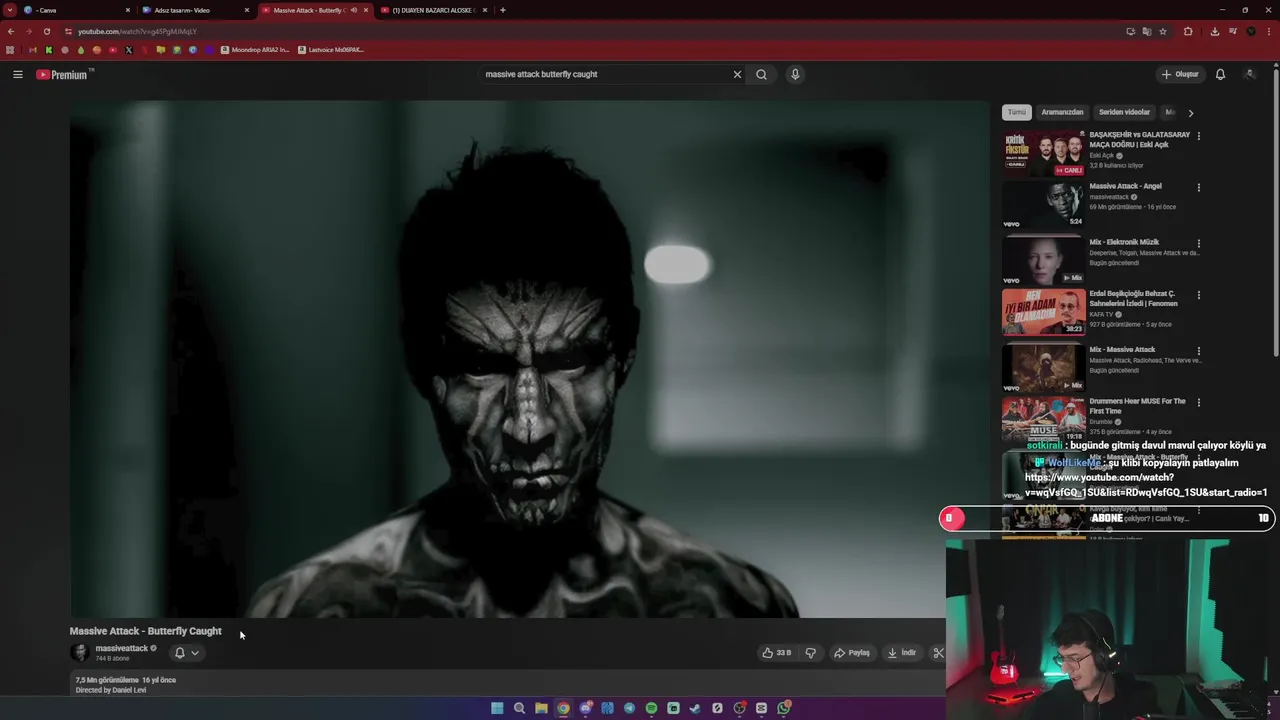
Task: Open options for Erdal Beşikçioğlu video
Action: [x=1198, y=295]
